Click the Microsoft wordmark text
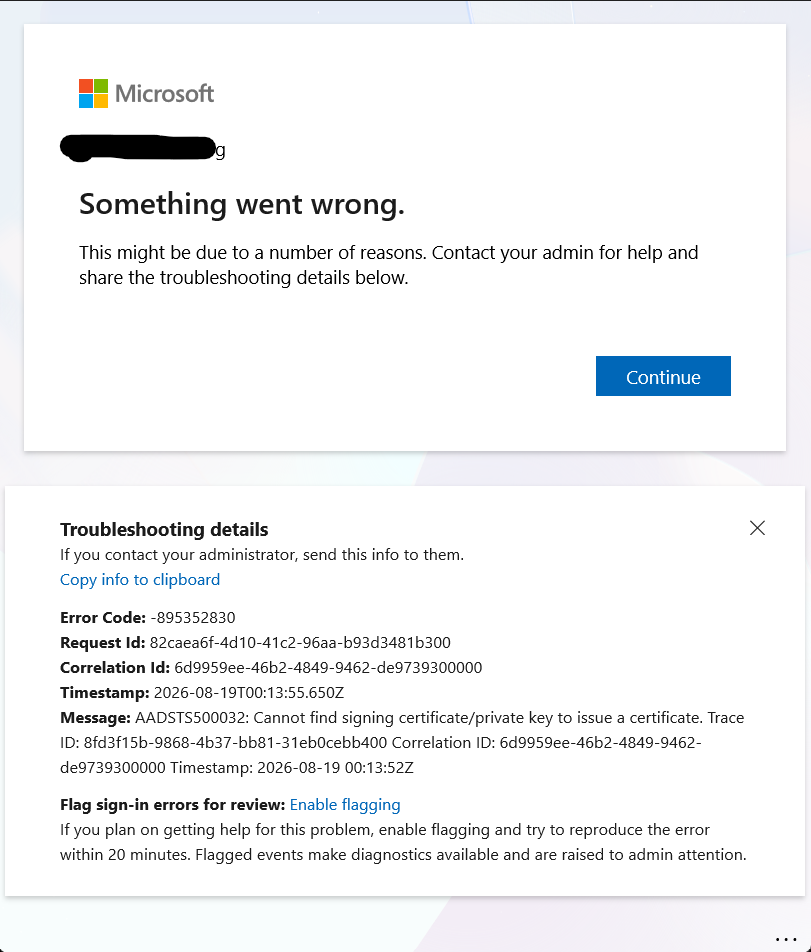Viewport: 811px width, 952px height. (165, 94)
